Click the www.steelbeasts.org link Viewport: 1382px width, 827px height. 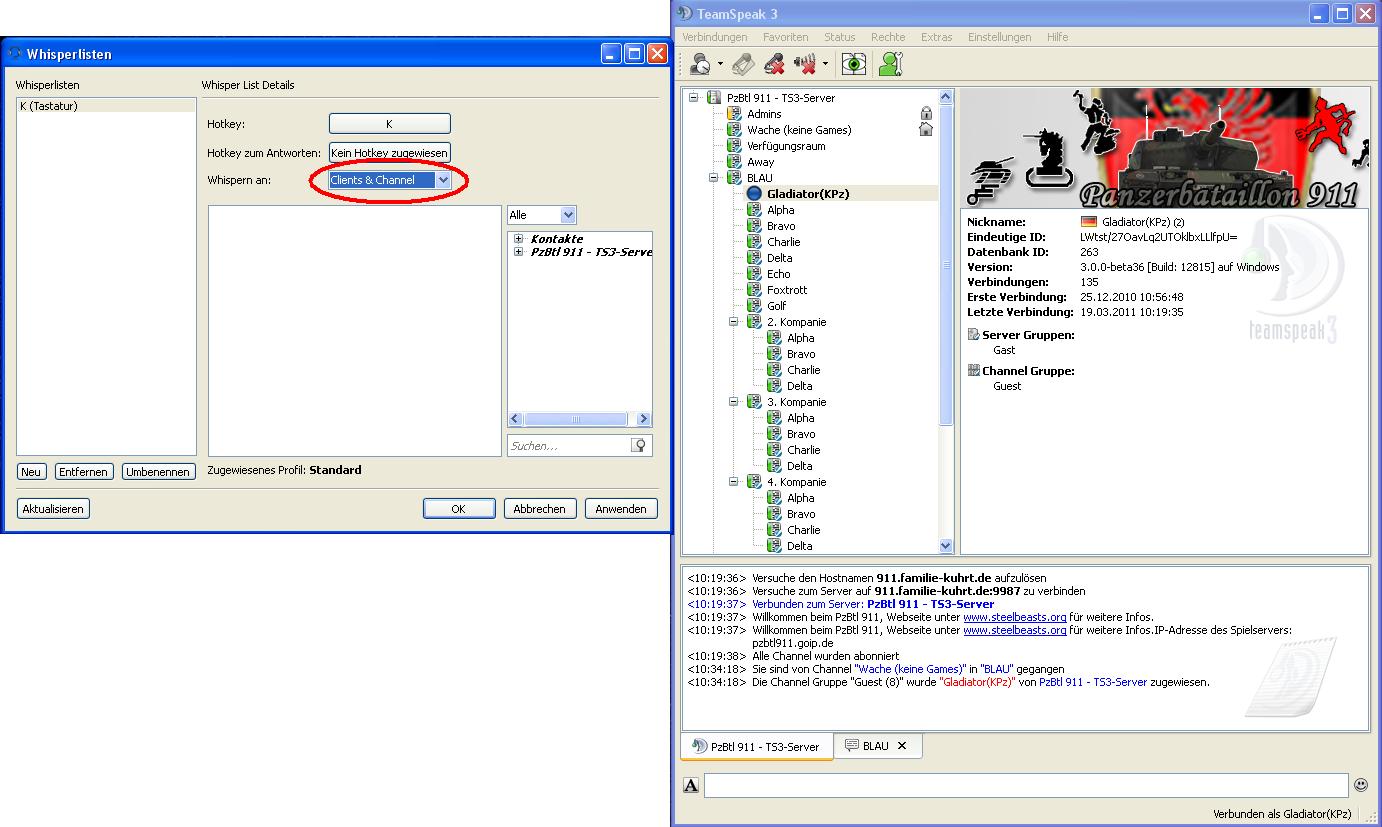tap(1014, 617)
